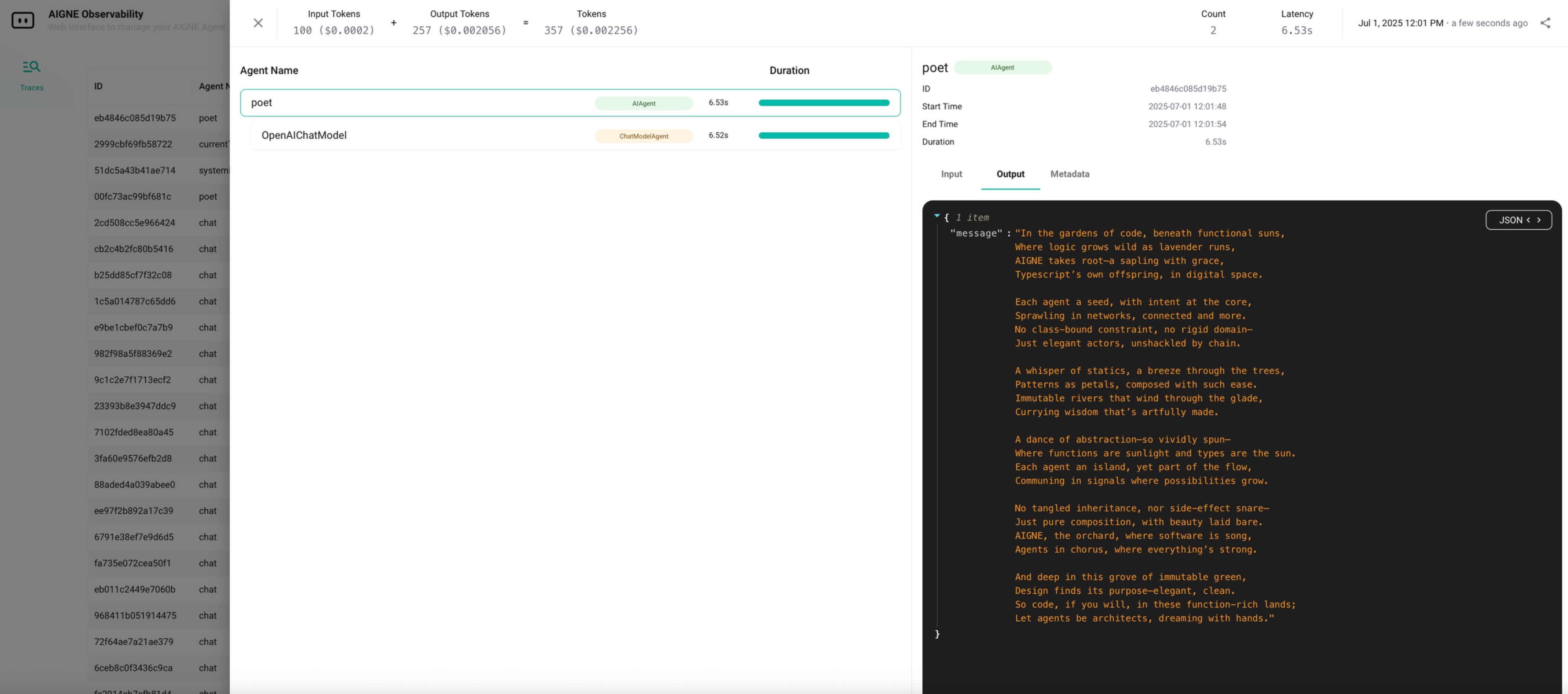Open trace 2999cbf69fb58722 in list
This screenshot has height=694, width=1568.
pos(133,144)
